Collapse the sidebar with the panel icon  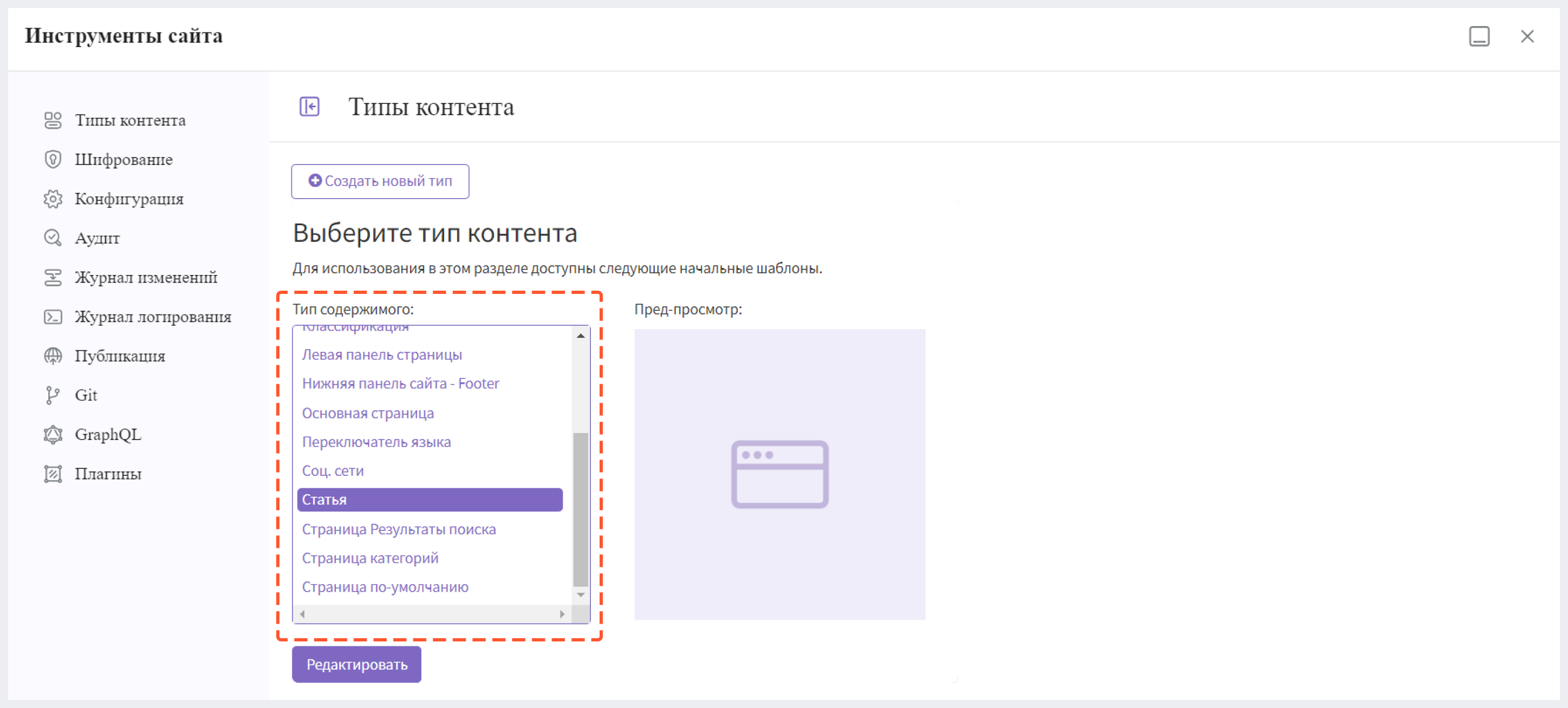pos(309,107)
